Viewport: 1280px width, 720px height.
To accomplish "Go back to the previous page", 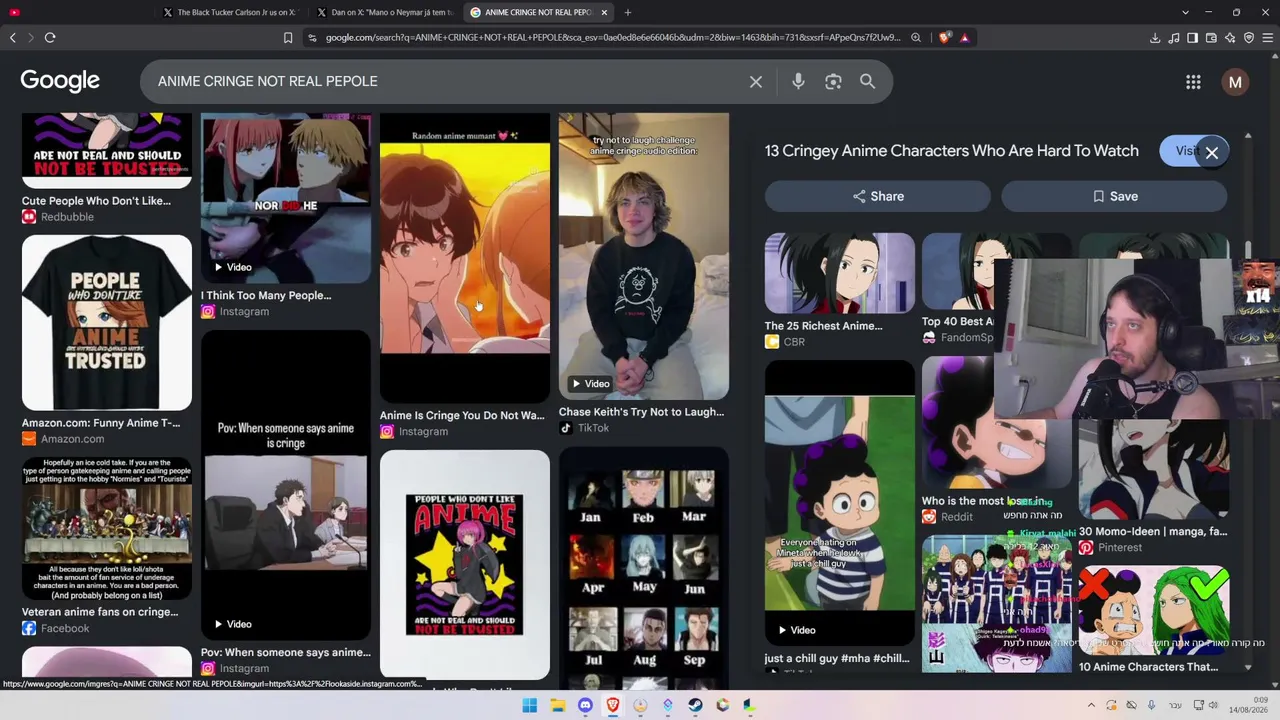I will point(13,38).
